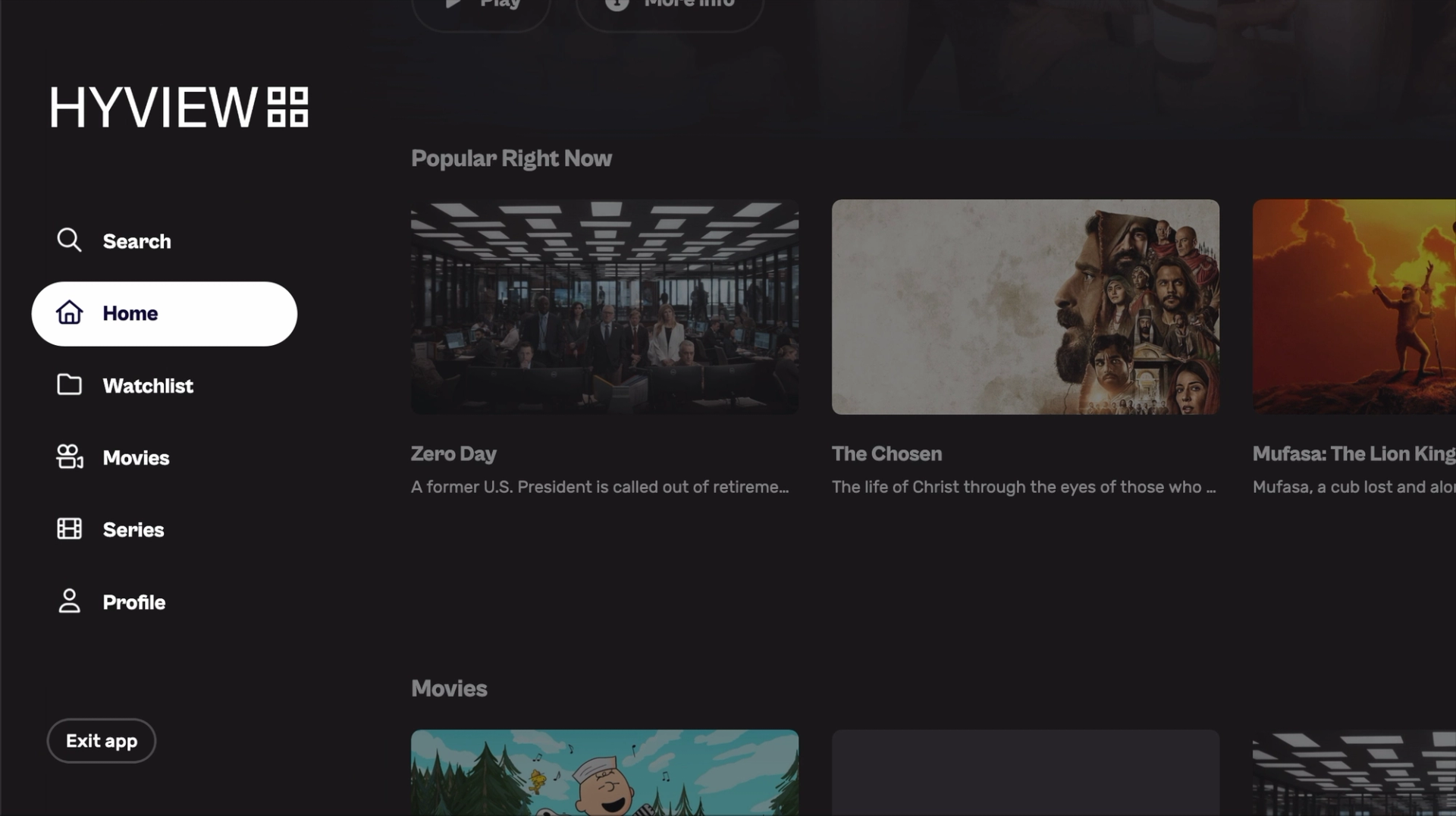The height and width of the screenshot is (816, 1456).
Task: Open the Zero Day thumbnail
Action: [604, 306]
